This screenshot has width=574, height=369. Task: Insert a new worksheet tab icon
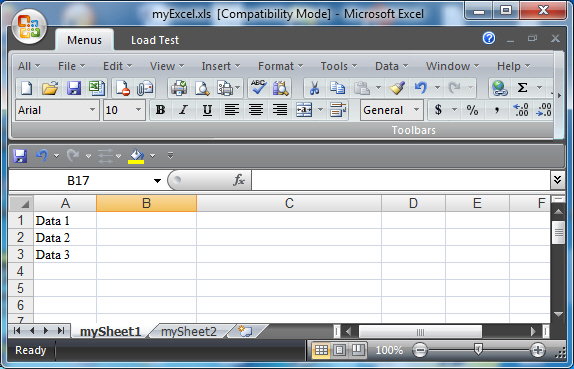(x=245, y=331)
